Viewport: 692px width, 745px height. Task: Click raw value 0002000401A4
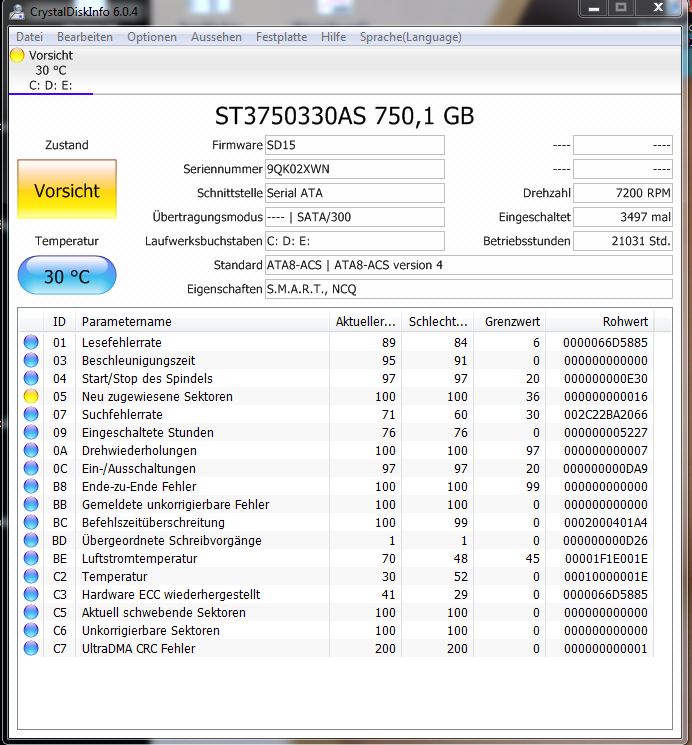click(606, 523)
